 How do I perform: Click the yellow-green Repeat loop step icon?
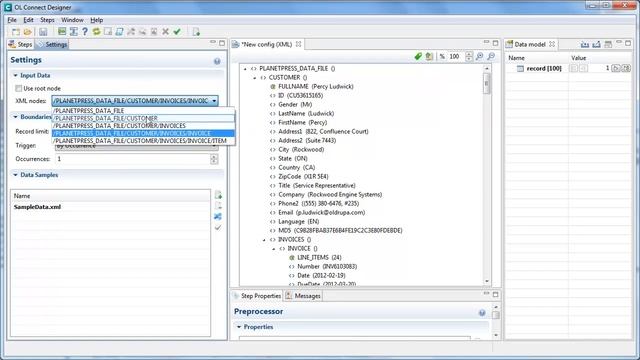coord(96,31)
